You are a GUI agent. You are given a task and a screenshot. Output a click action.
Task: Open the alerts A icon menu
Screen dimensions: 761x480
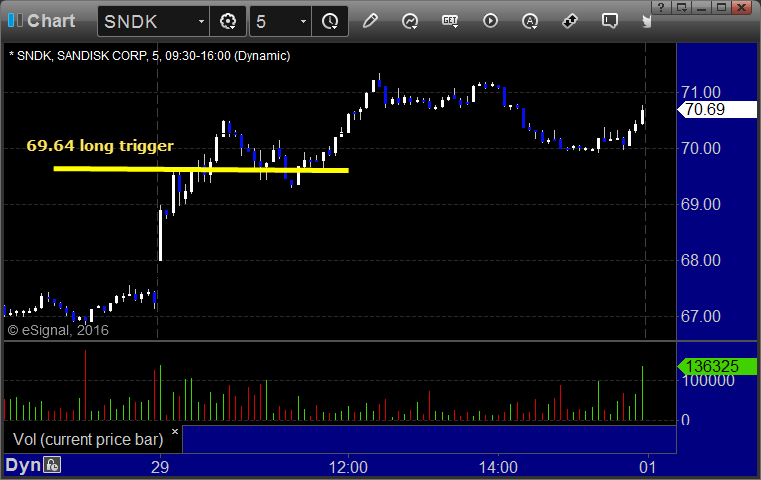tap(530, 21)
